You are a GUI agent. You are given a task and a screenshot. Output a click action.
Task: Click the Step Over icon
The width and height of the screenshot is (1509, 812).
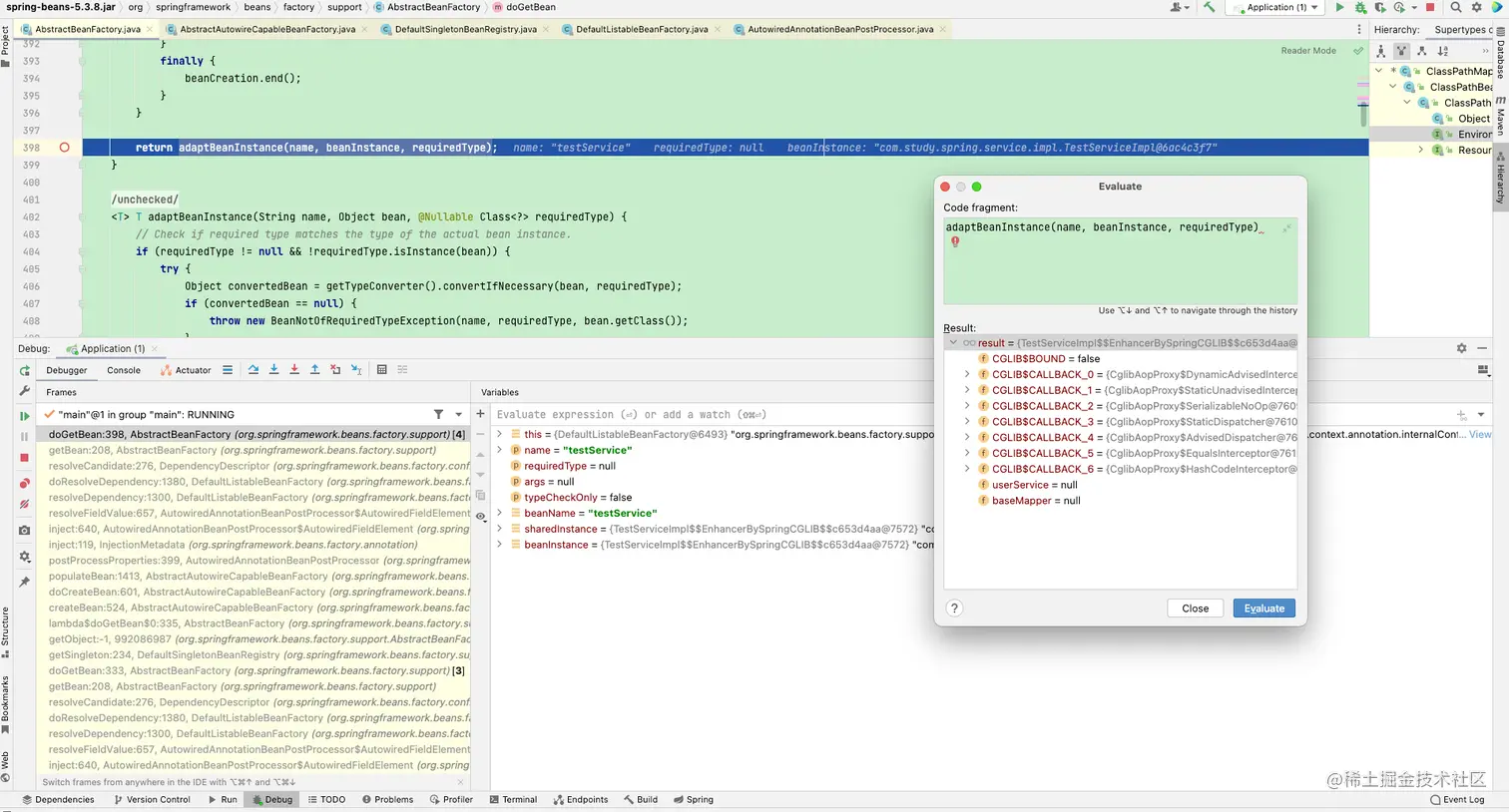coord(253,370)
